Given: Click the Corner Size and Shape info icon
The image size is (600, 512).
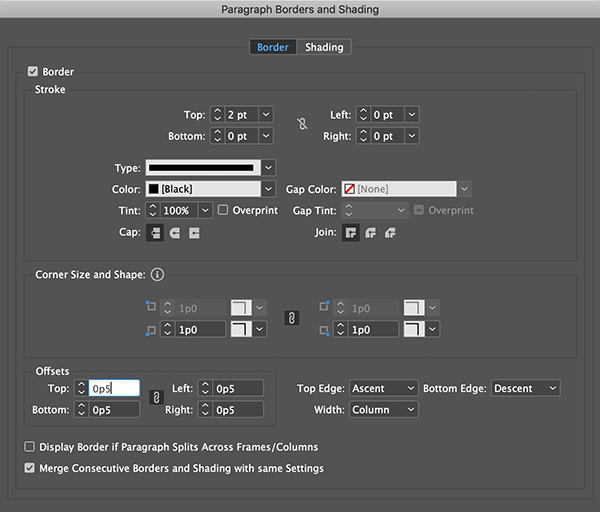Looking at the screenshot, I should [157, 275].
